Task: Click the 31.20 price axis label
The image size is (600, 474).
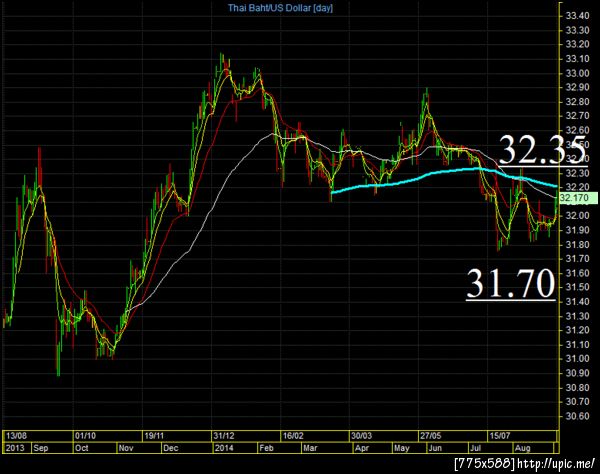Action: point(577,330)
